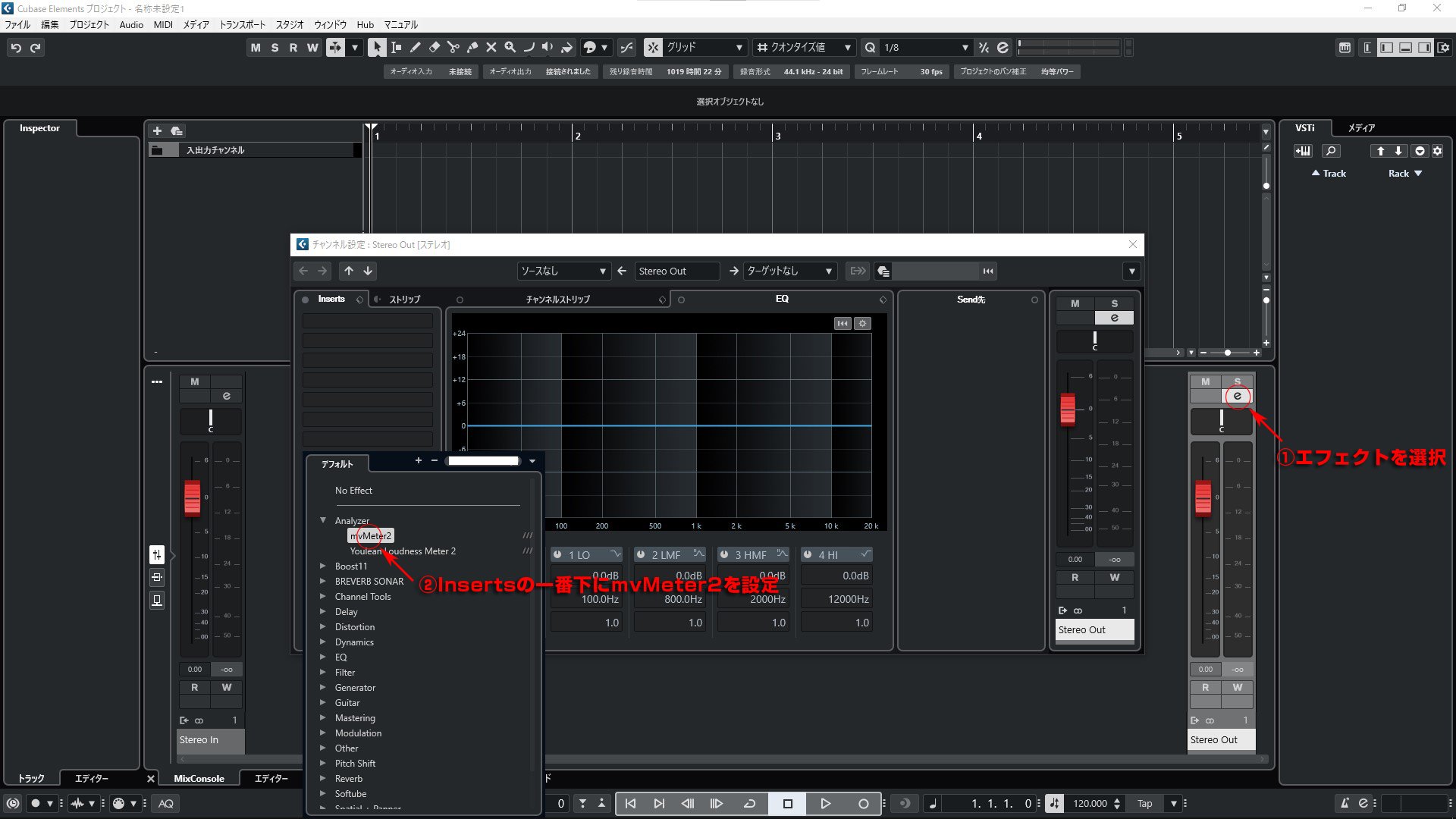The image size is (1456, 819).
Task: Expand the Reverb plugin category
Action: [x=323, y=778]
